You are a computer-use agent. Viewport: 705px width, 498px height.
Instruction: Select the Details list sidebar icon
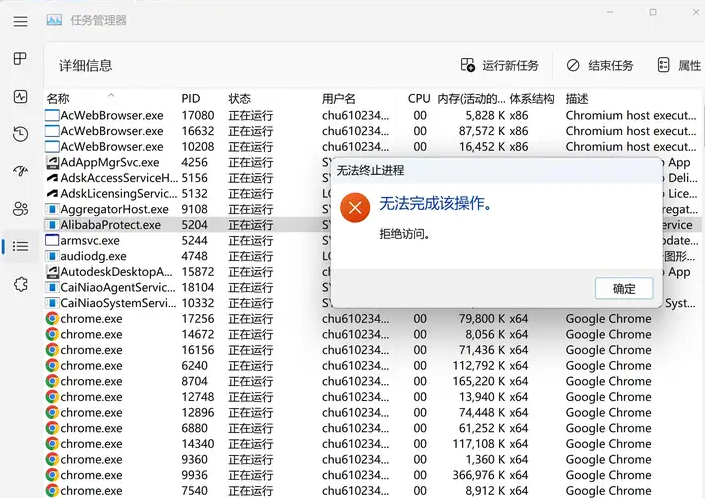click(20, 246)
